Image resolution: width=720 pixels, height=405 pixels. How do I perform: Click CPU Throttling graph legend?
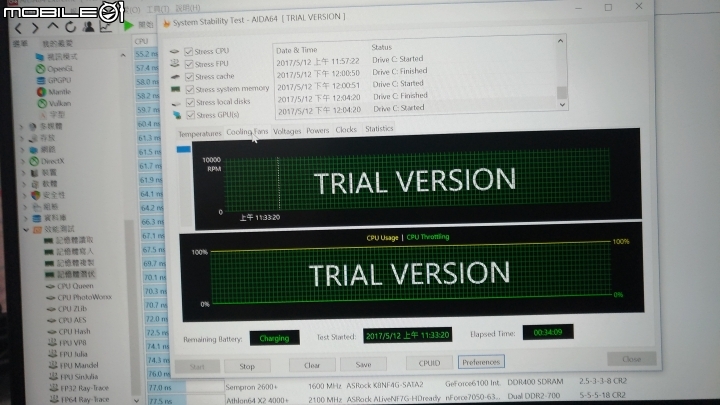pyautogui.click(x=428, y=237)
